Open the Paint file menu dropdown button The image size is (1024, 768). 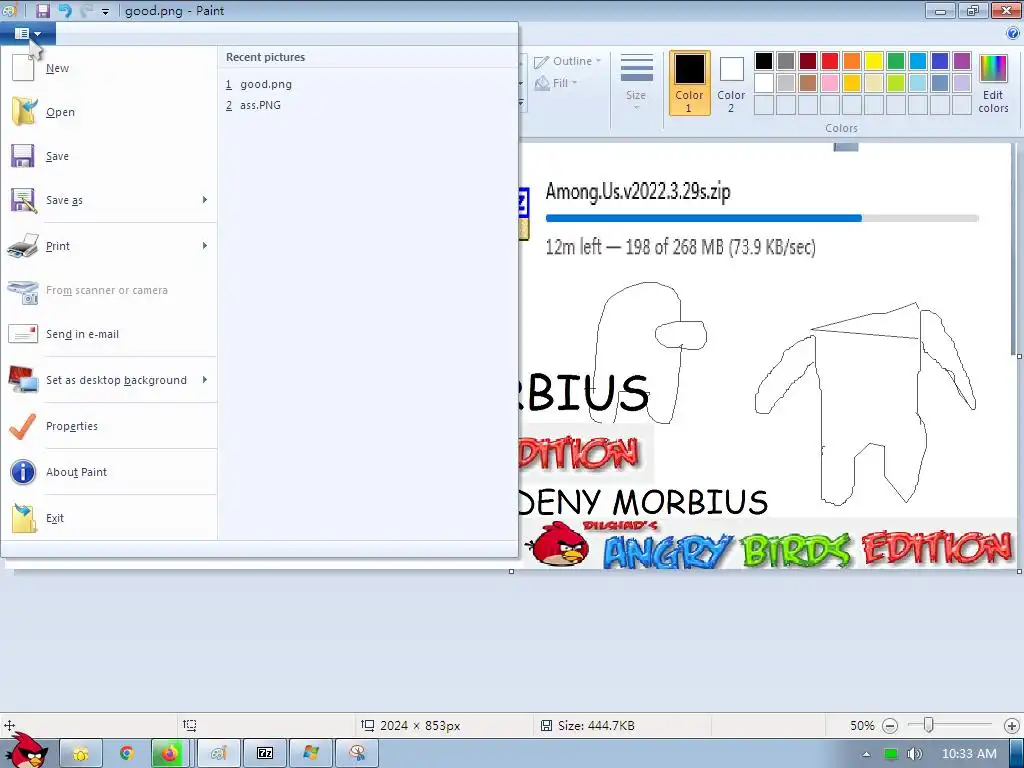point(27,33)
